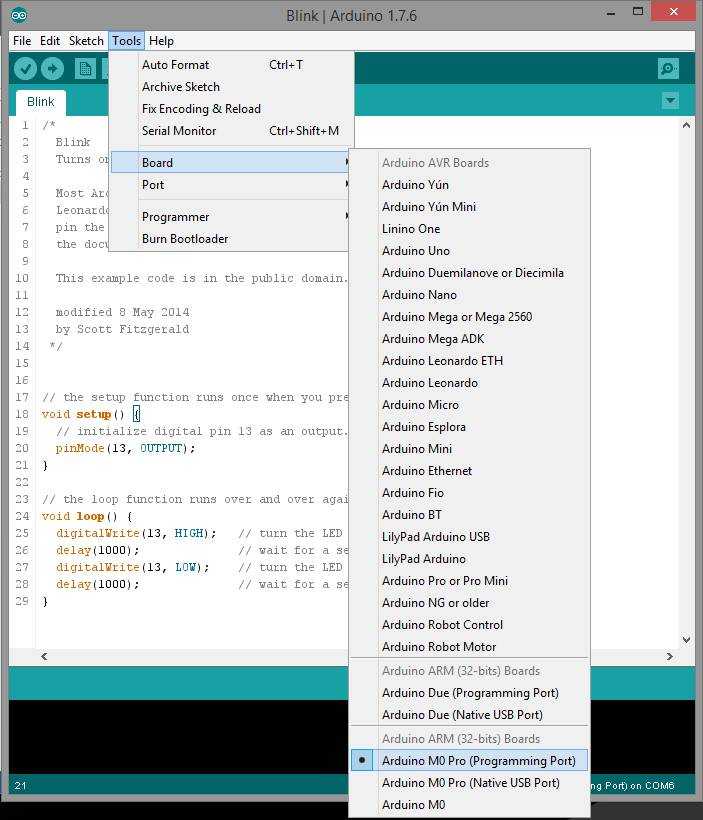Open the Serial Monitor magnifier icon
The width and height of the screenshot is (703, 820).
[x=668, y=68]
